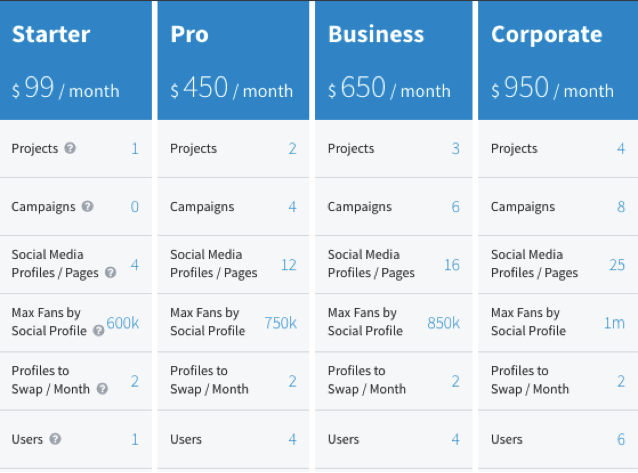This screenshot has height=473, width=638.
Task: Click help icon next to Starter Projects
Action: tap(70, 148)
